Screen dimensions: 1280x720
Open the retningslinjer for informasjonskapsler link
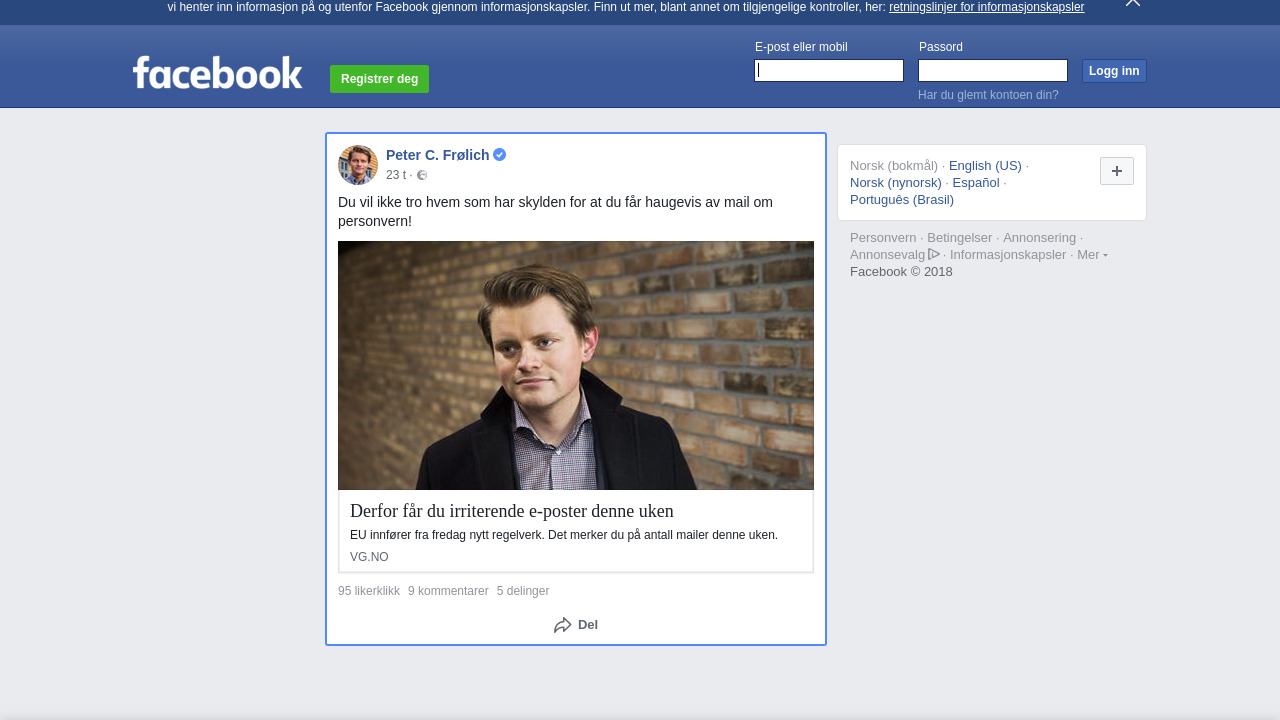[986, 7]
